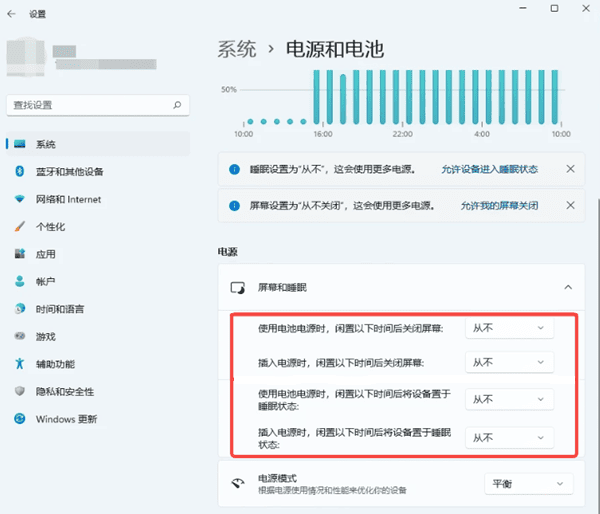
Task: Click the network Wi-Fi icon
Action: (20, 199)
